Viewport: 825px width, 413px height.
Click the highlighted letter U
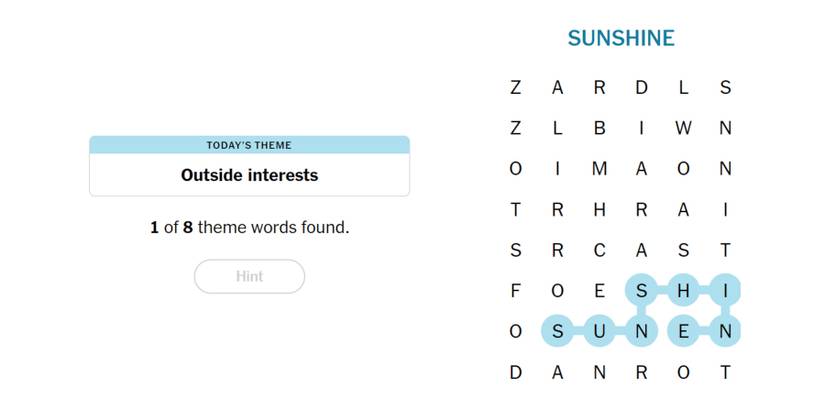[x=599, y=331]
